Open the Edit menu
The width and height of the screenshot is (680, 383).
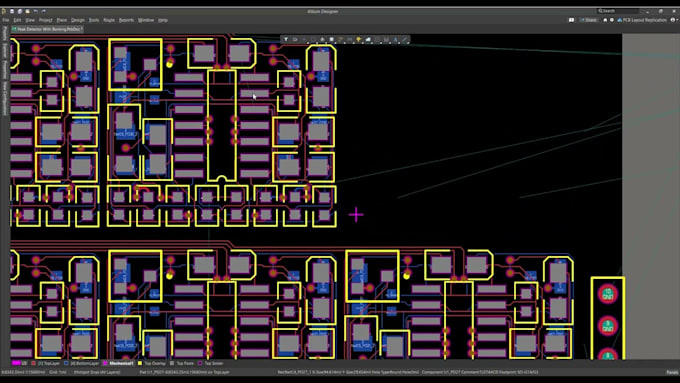pos(17,20)
